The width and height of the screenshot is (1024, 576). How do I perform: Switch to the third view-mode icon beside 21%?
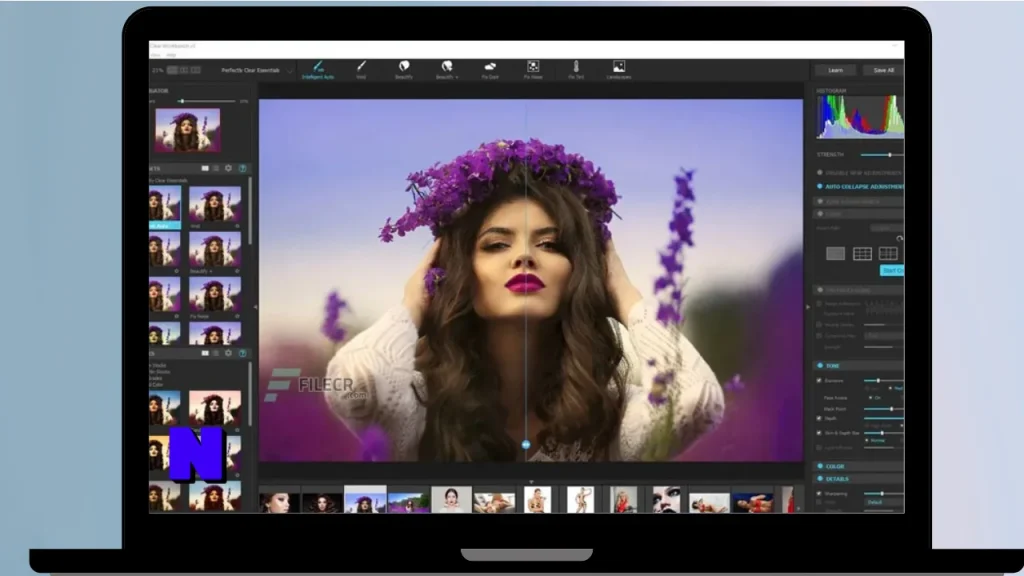[x=195, y=70]
